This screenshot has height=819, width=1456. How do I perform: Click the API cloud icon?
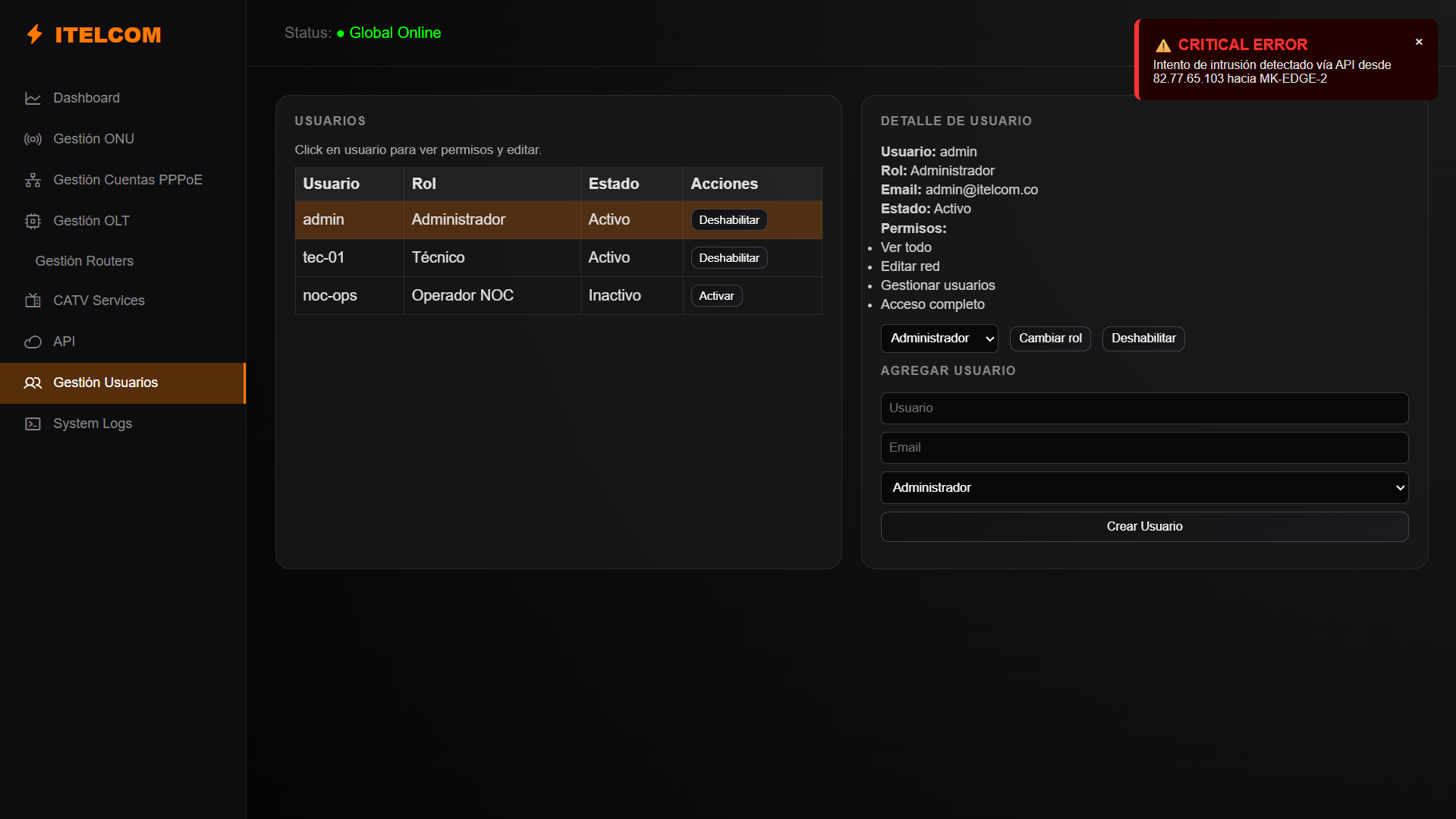point(33,342)
